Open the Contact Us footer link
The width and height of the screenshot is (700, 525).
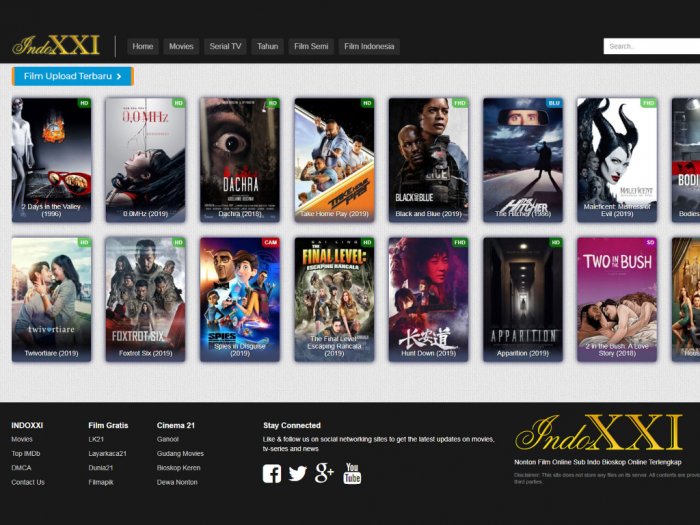pyautogui.click(x=28, y=482)
